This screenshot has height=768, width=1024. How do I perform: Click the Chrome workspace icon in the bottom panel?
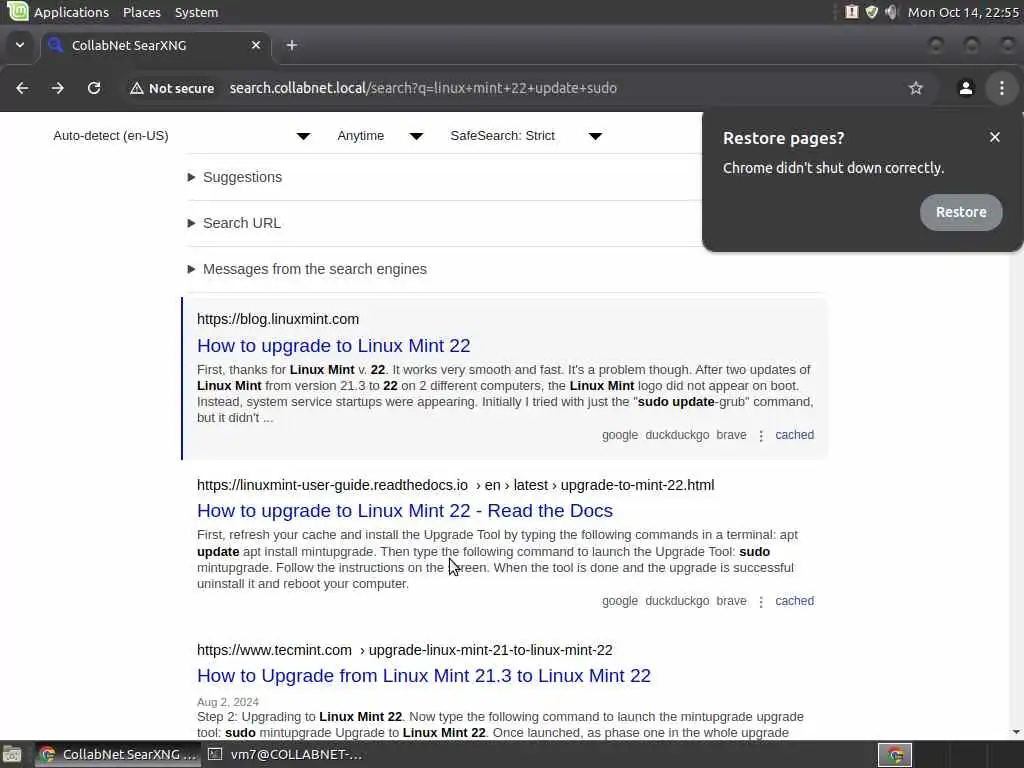pos(895,755)
